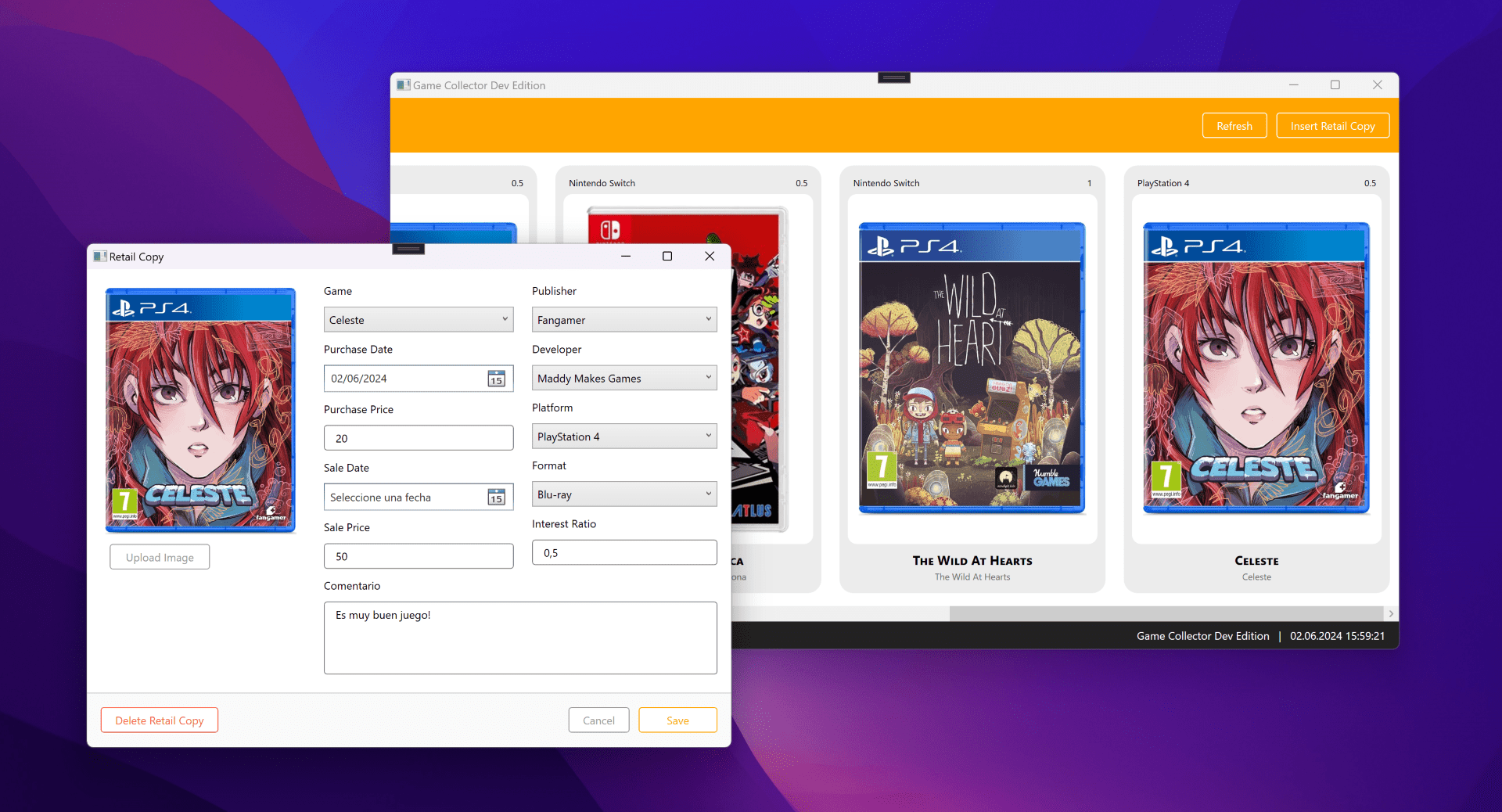Click Refresh in the Game Collector window

pos(1234,126)
